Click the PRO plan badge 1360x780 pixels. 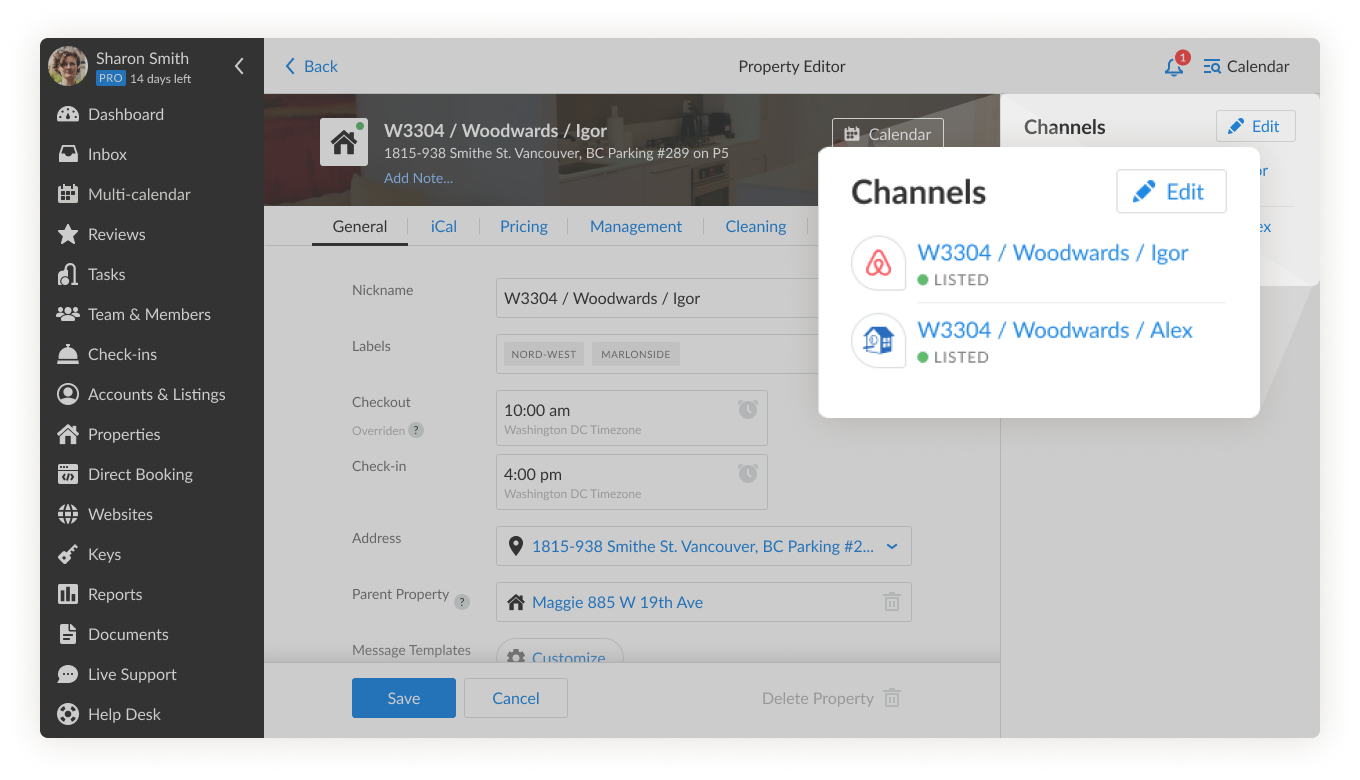(x=110, y=78)
